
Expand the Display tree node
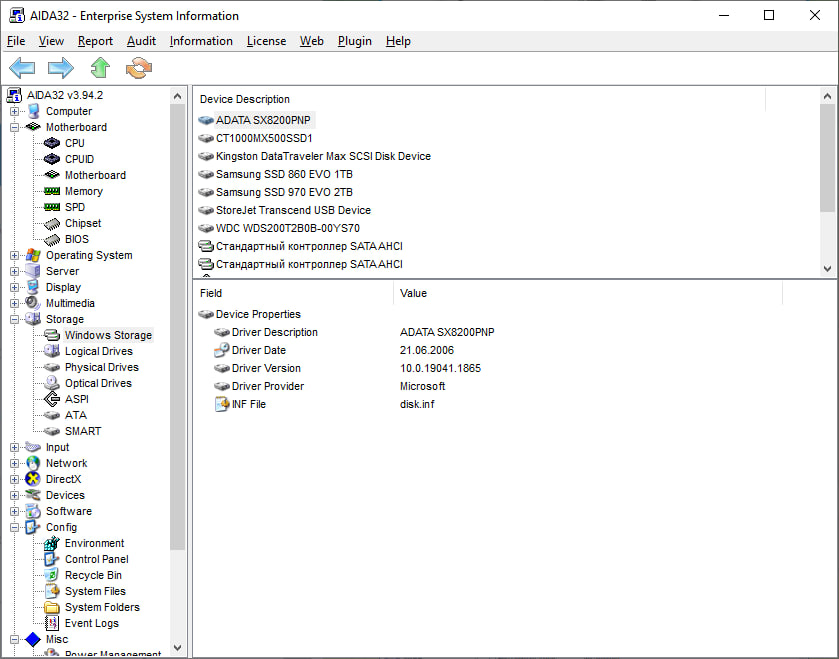(x=14, y=287)
